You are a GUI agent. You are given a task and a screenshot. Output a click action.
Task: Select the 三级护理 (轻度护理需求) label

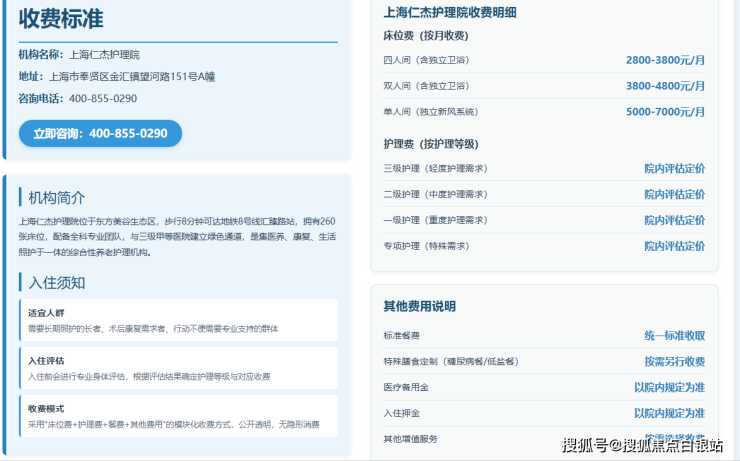[x=436, y=168]
